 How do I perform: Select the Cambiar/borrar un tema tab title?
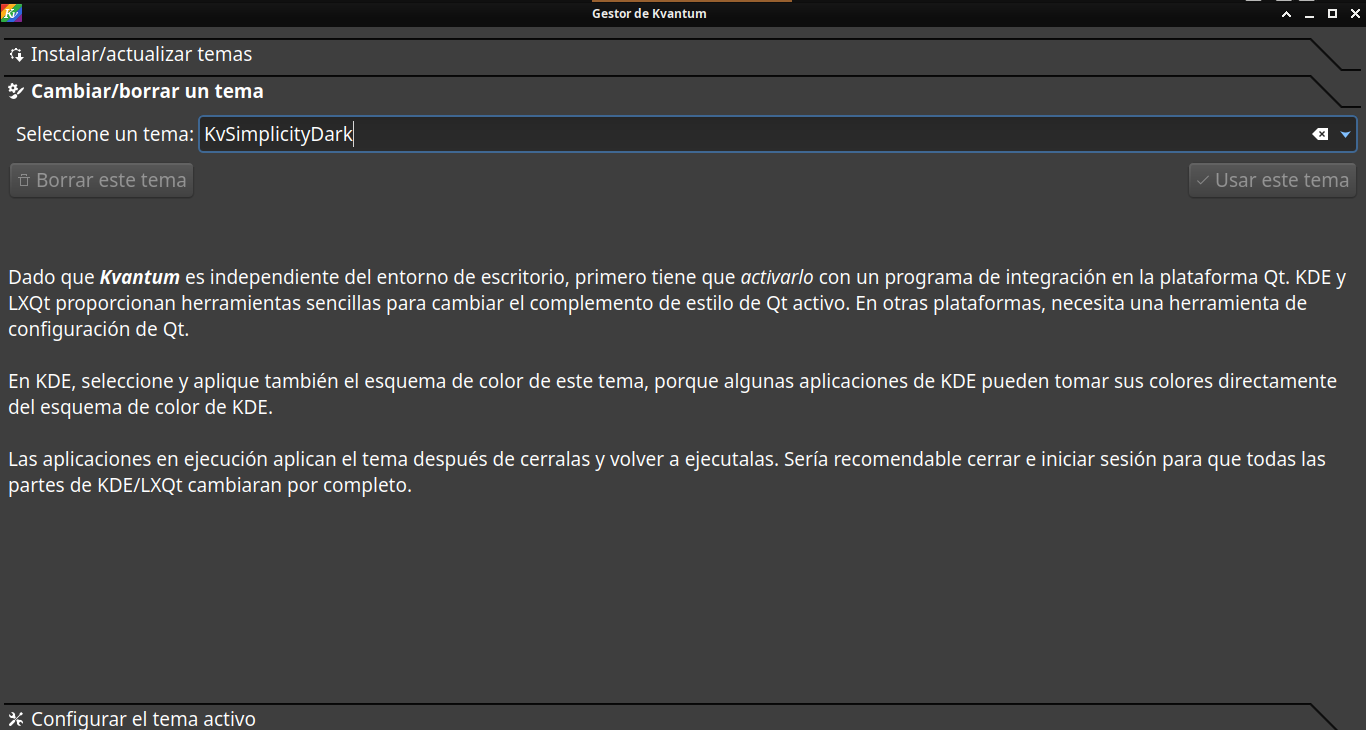tap(147, 92)
